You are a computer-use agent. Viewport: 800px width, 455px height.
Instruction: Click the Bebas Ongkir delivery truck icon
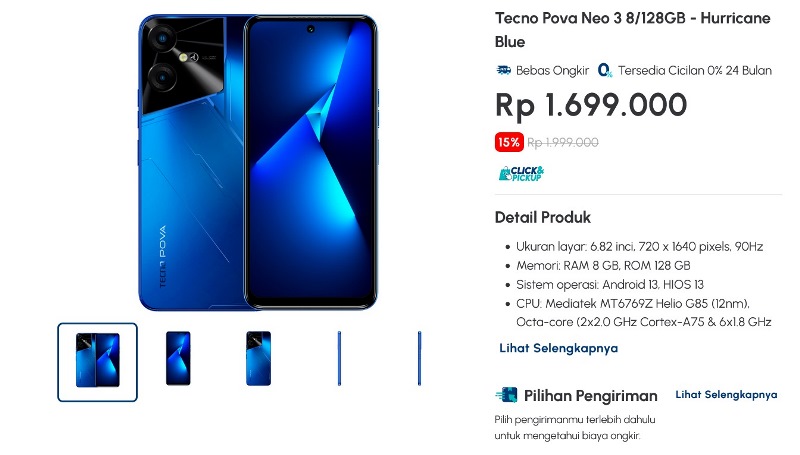[x=503, y=70]
